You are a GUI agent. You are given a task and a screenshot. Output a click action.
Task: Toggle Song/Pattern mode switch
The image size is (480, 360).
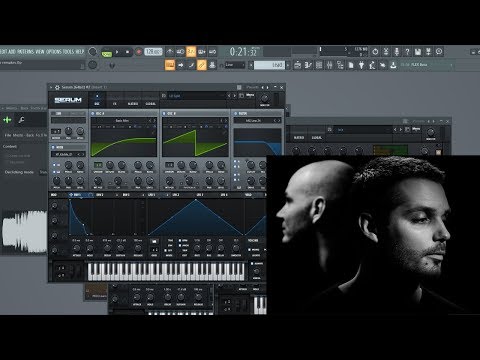pos(107,53)
